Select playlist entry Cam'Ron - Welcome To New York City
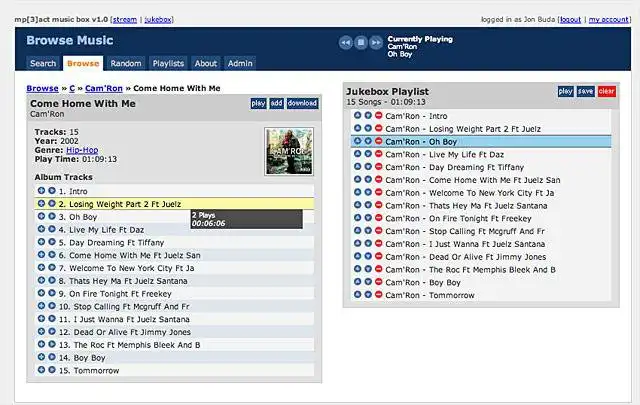640x405 pixels. 470,193
